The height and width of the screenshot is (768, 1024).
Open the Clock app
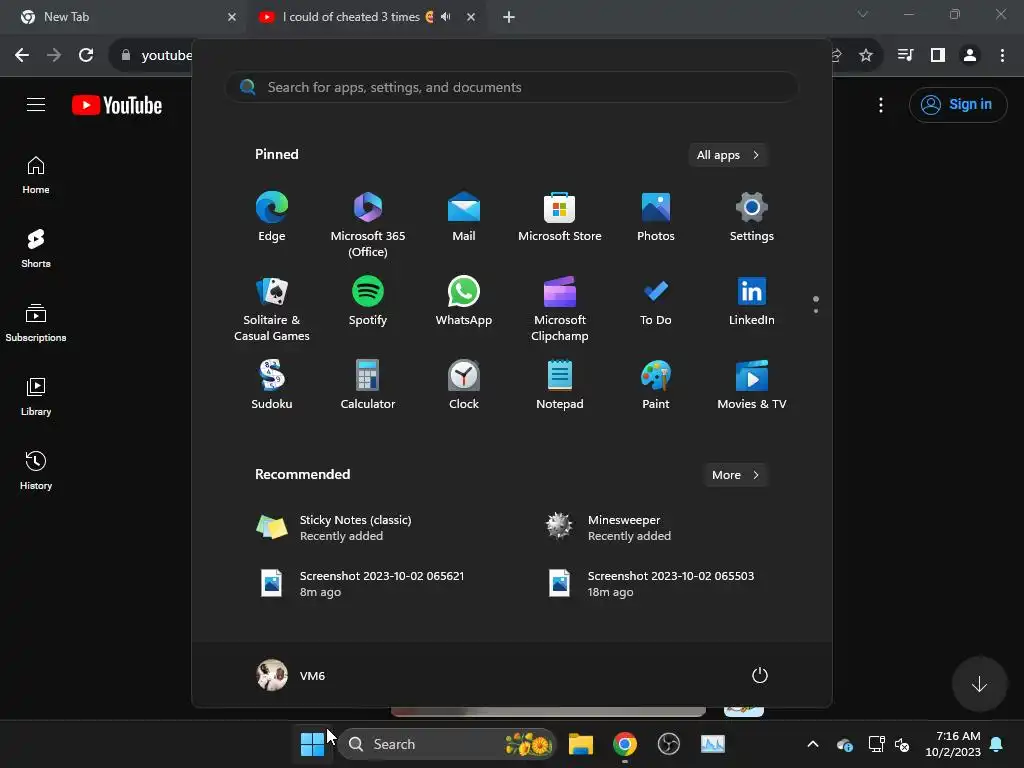click(464, 385)
